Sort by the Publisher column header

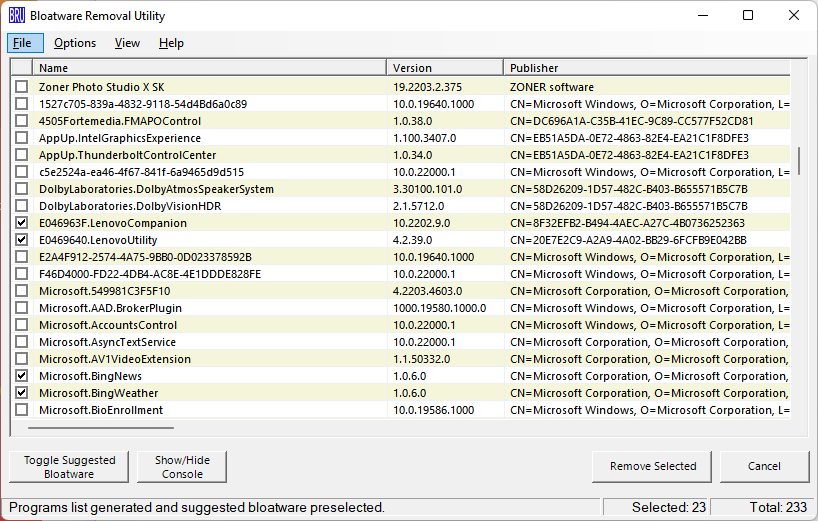tap(646, 68)
